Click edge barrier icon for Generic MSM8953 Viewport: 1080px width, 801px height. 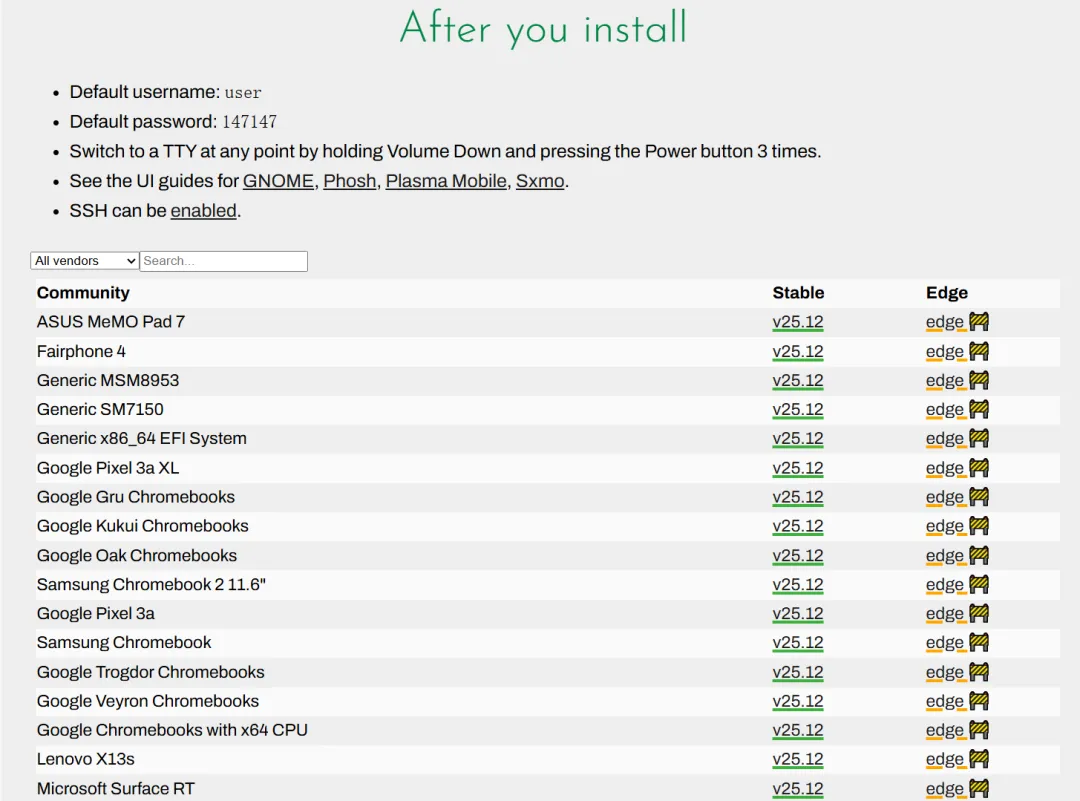tap(979, 380)
